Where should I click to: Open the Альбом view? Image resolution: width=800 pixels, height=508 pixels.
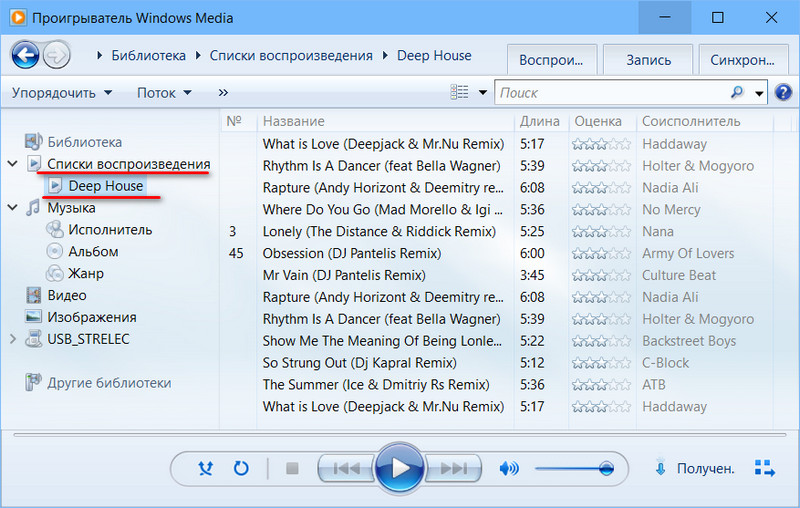[93, 251]
